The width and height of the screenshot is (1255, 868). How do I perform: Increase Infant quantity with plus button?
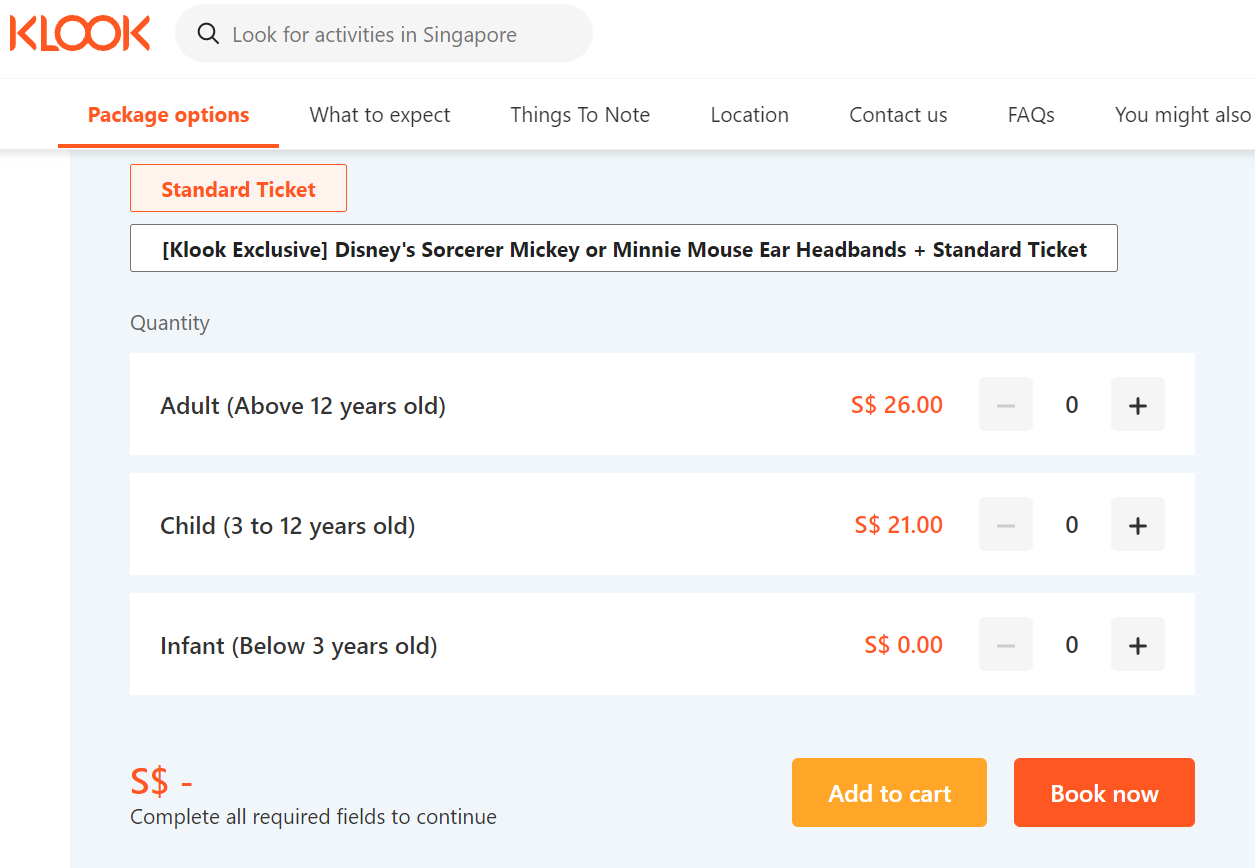coord(1137,645)
